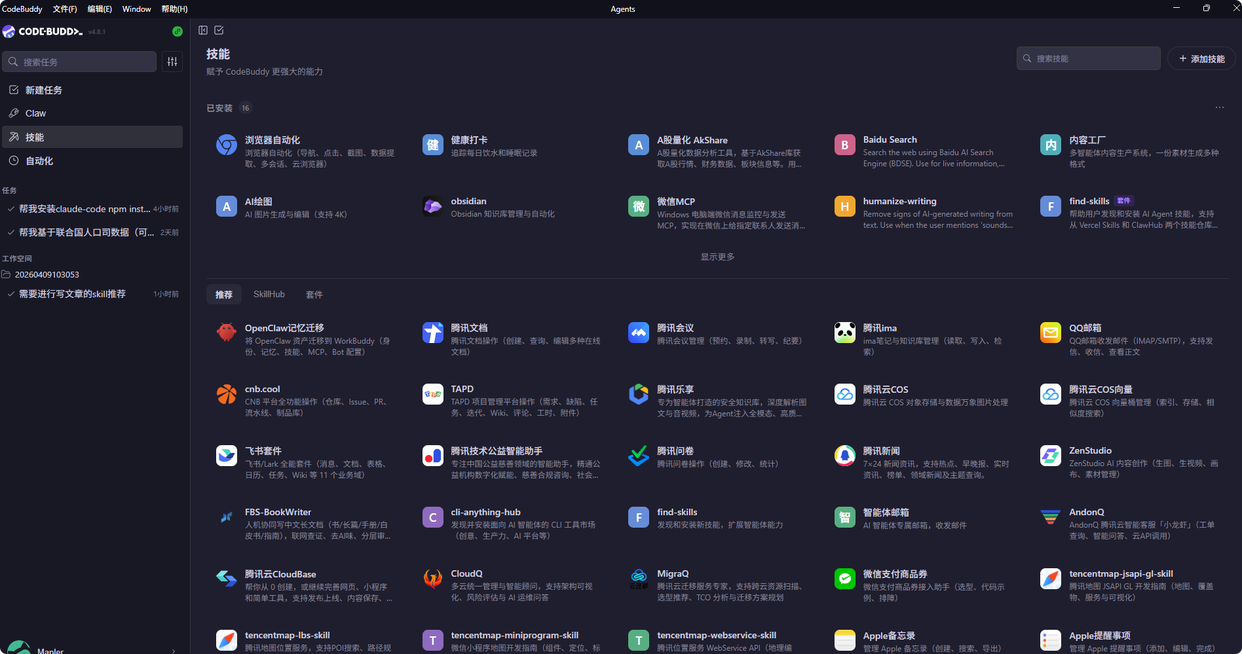Select the 健康打卡 skill icon
Viewport: 1242px width, 654px height.
click(433, 145)
